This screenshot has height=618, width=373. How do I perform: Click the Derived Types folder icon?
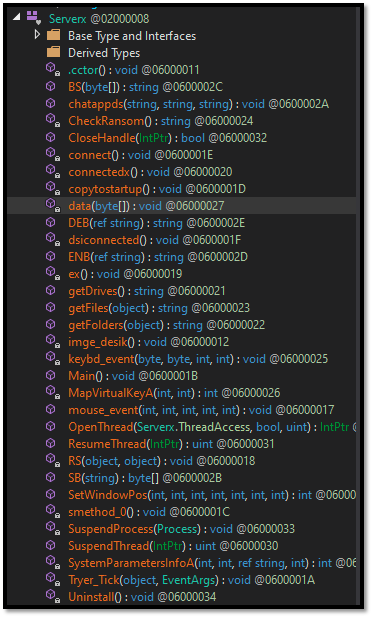[53, 52]
